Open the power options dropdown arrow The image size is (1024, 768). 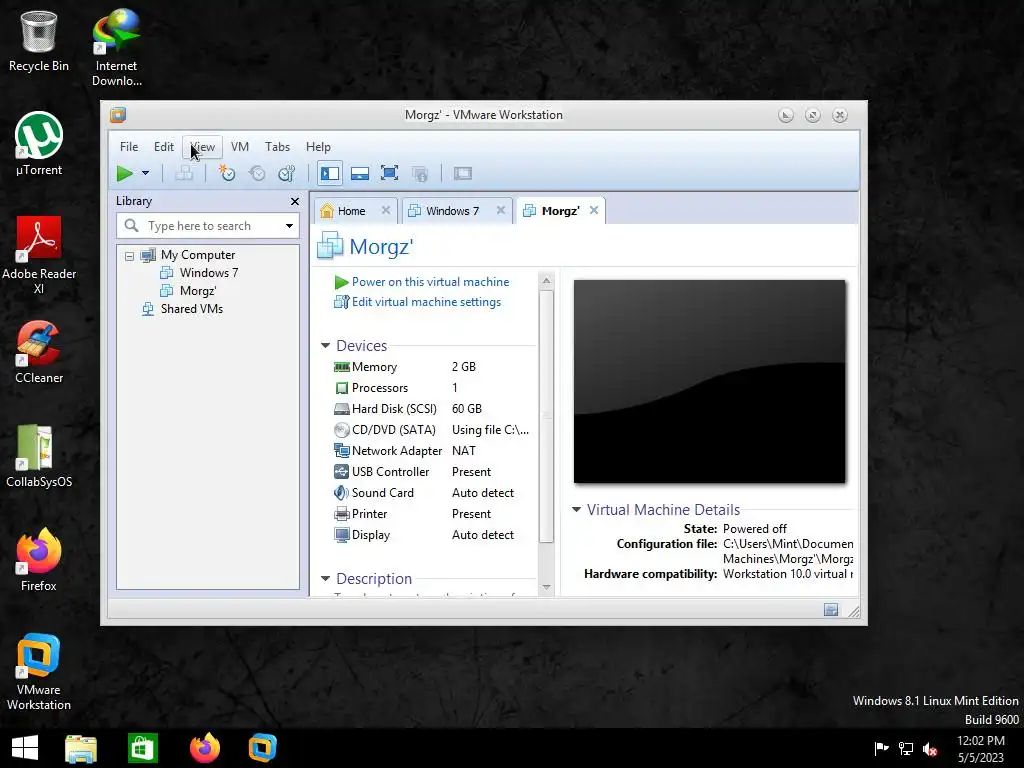tap(146, 174)
